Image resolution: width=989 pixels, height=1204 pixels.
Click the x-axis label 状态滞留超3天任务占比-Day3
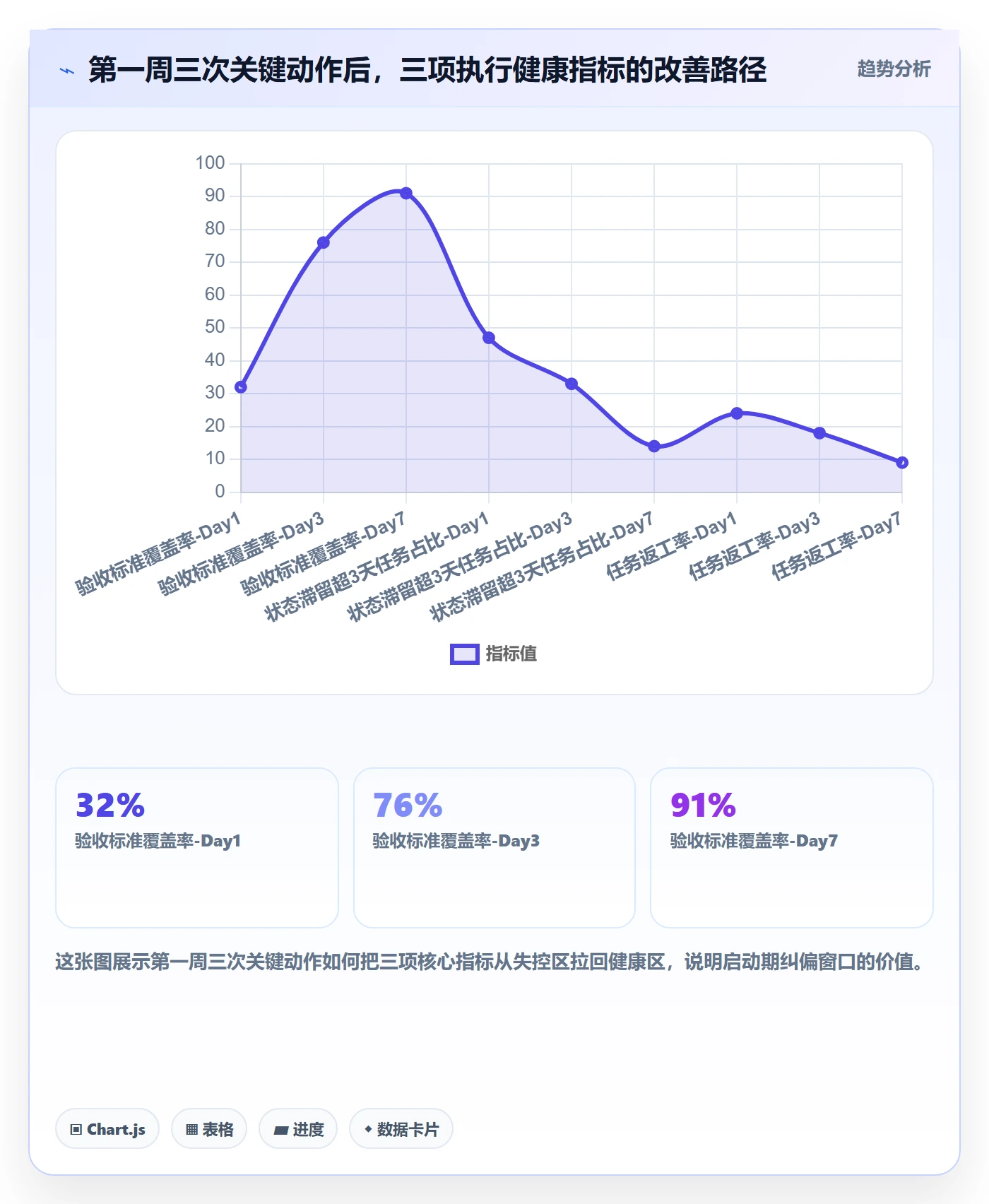point(460,567)
